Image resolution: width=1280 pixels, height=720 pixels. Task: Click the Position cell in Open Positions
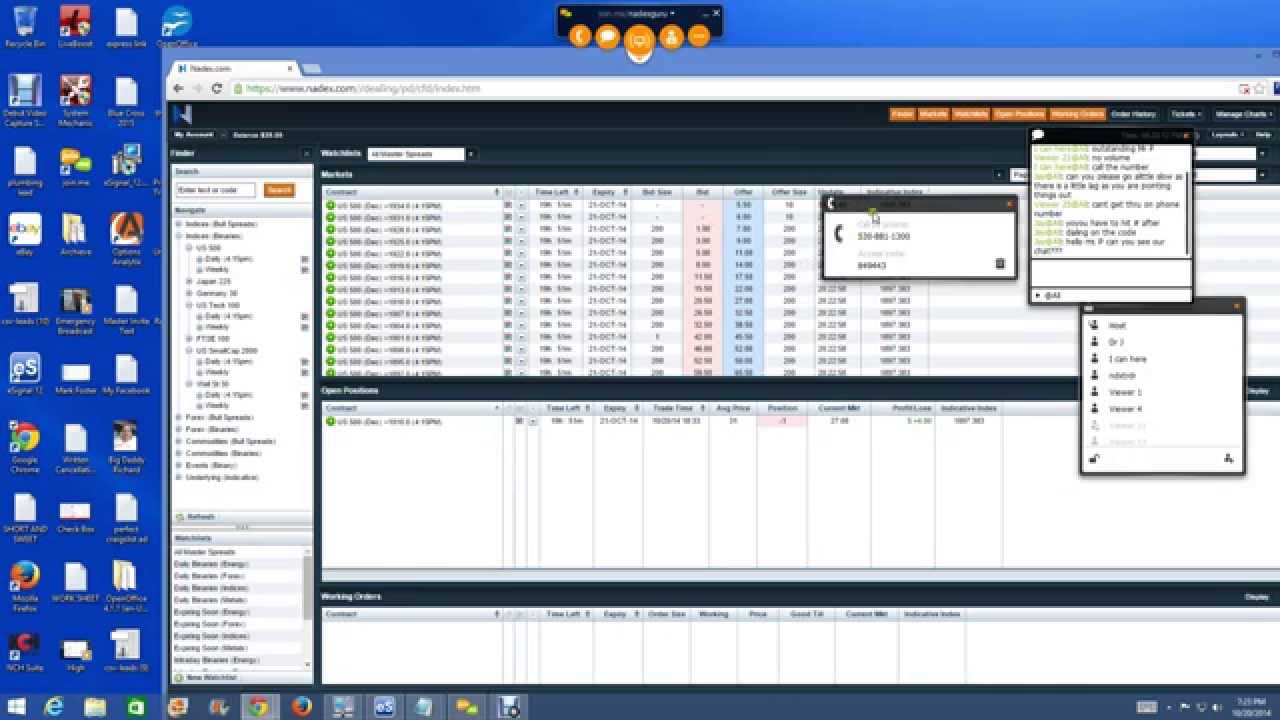[x=781, y=421]
